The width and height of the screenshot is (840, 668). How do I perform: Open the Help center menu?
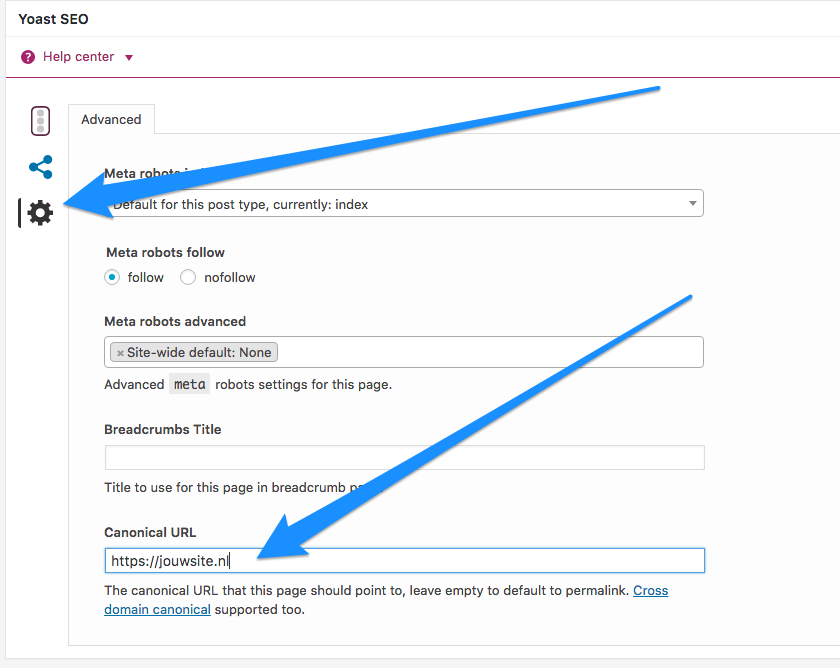(78, 57)
